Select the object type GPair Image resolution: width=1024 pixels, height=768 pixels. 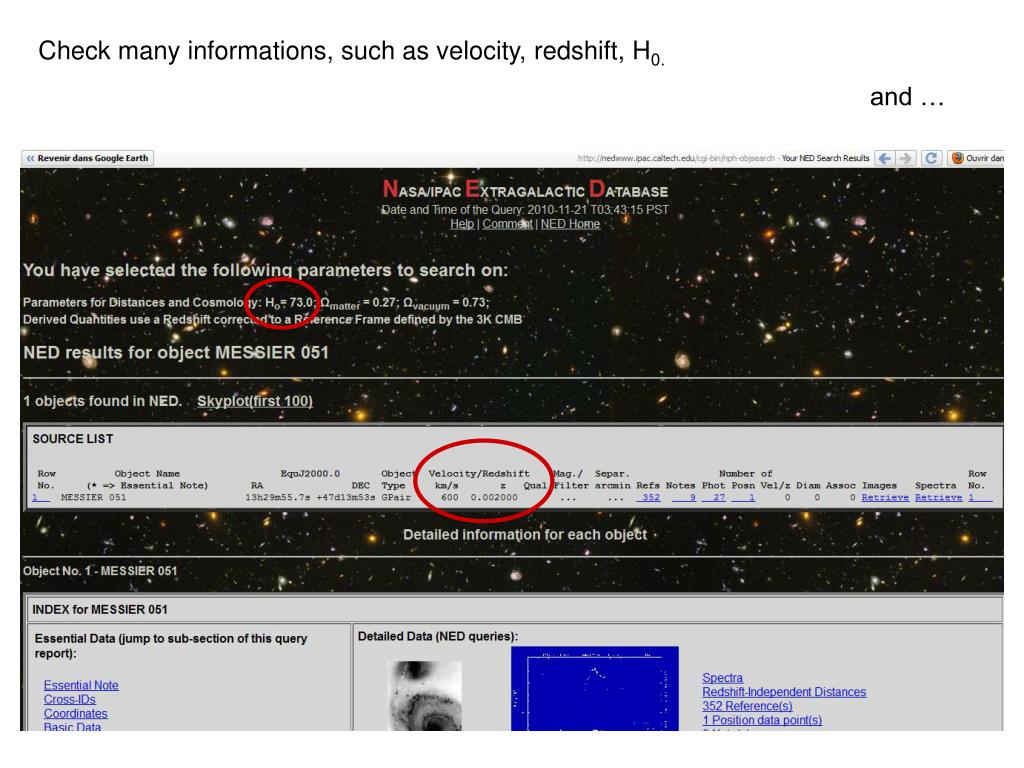[x=396, y=498]
